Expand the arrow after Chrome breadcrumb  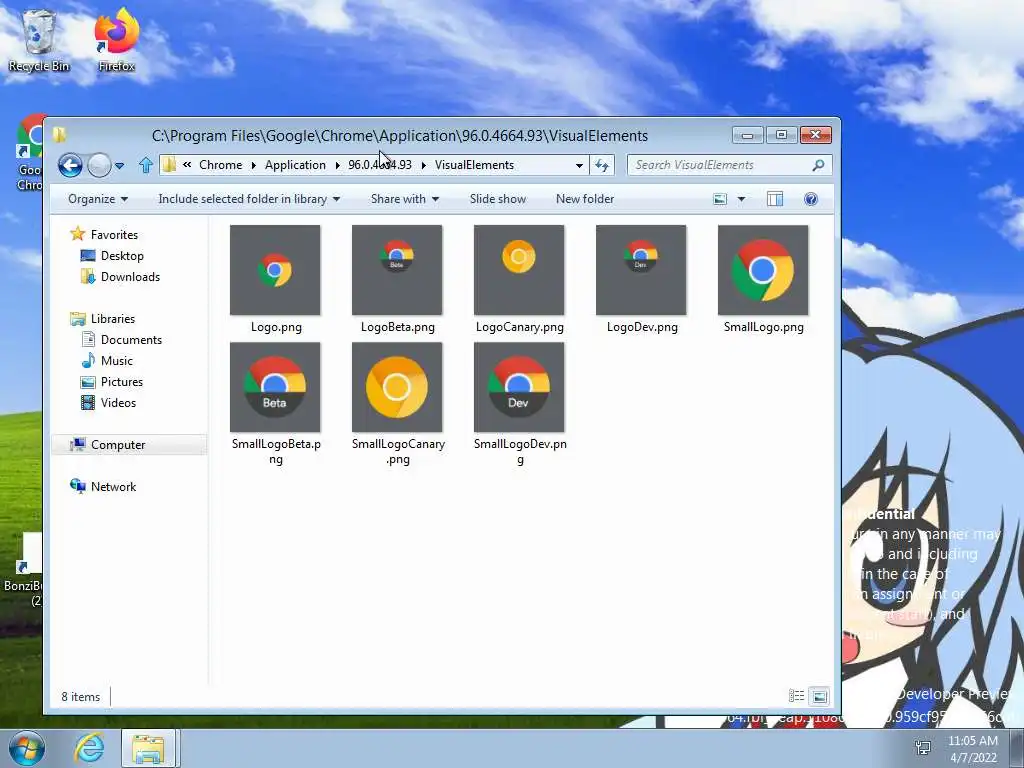(x=253, y=165)
